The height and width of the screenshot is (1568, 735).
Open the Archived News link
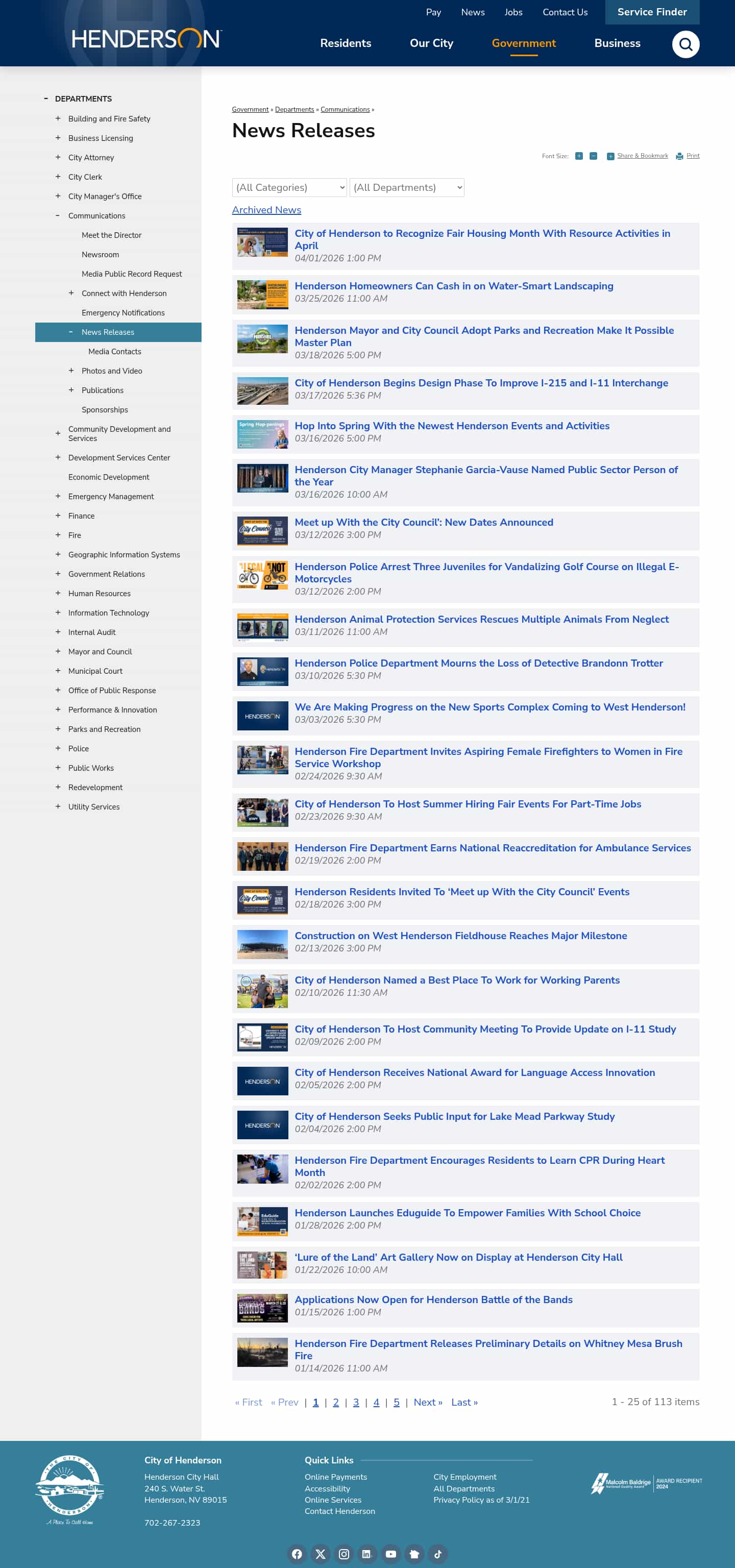(266, 210)
